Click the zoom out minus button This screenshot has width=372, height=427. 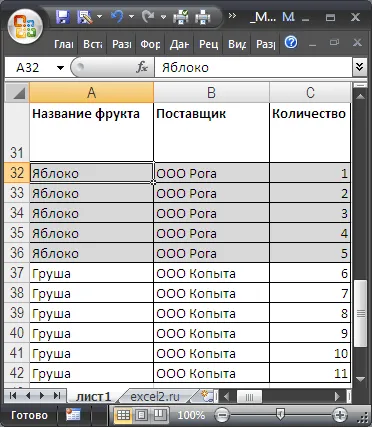click(222, 415)
